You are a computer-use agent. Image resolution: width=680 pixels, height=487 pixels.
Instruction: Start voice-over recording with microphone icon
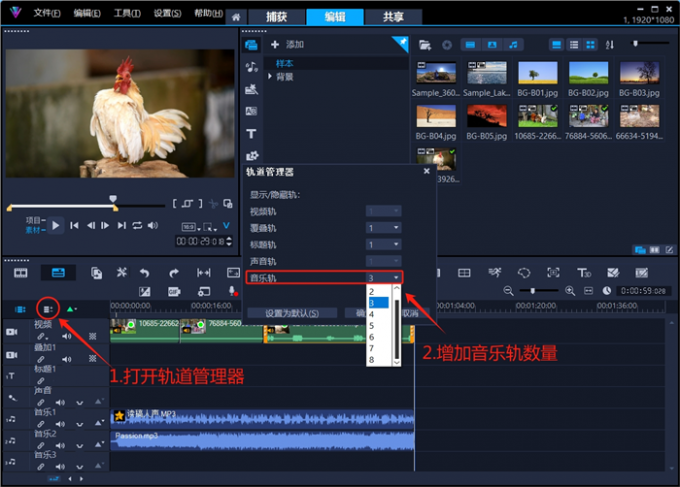pos(232,291)
